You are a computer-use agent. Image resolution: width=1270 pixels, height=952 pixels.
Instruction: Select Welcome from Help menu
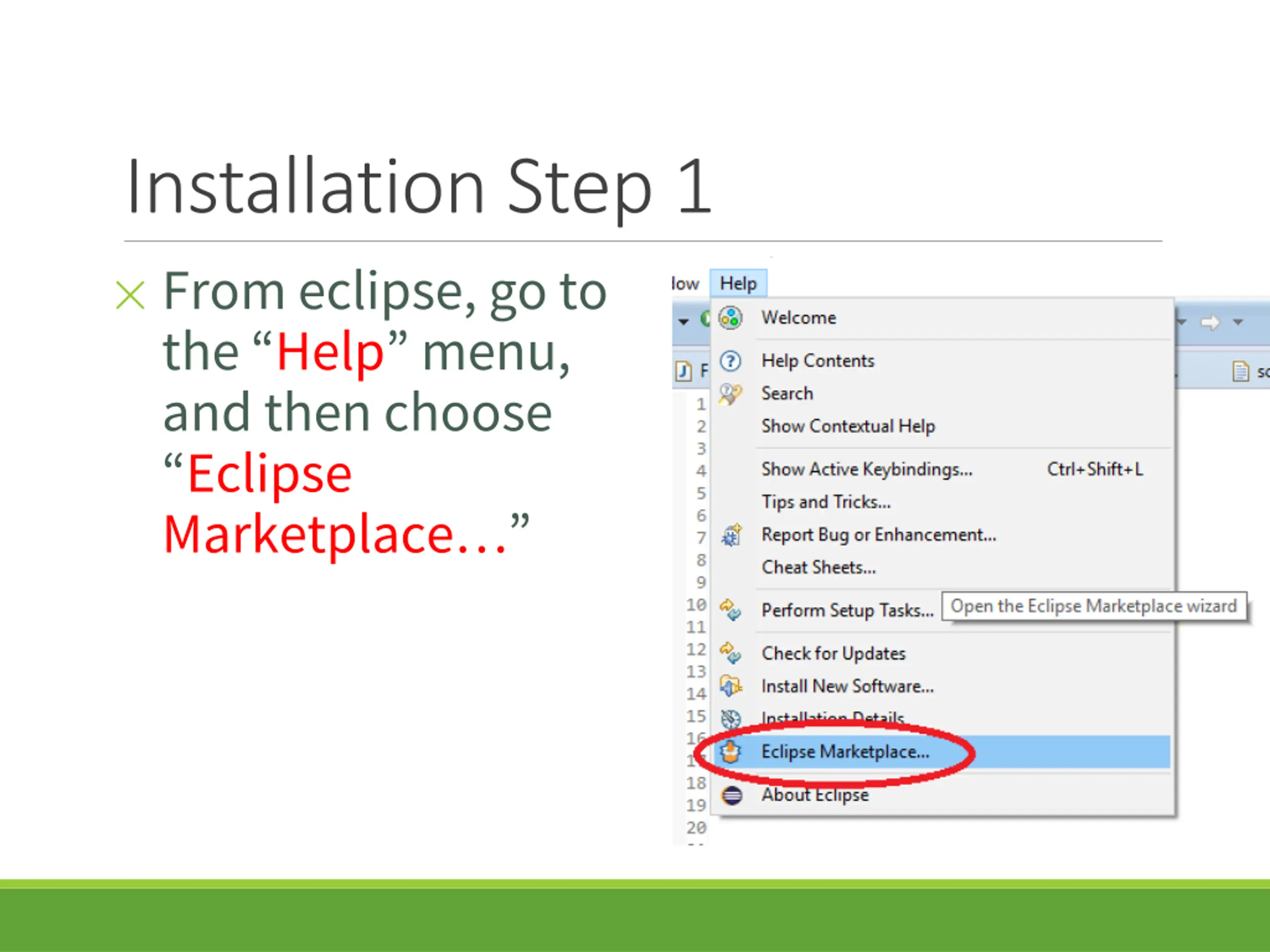[x=942, y=318]
